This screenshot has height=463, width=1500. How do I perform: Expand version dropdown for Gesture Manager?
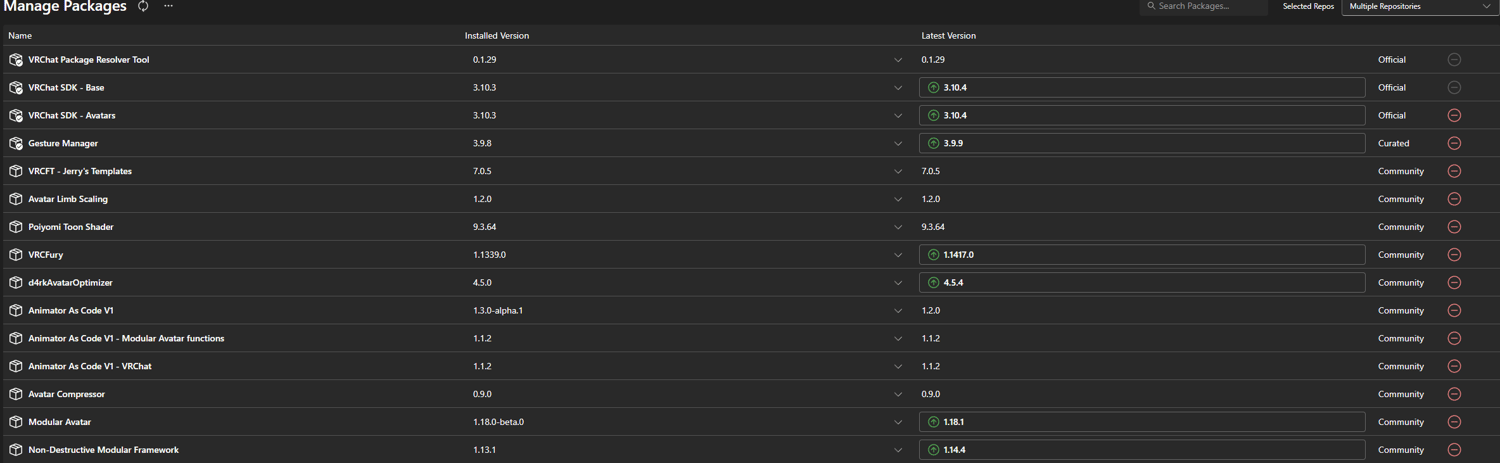click(898, 143)
